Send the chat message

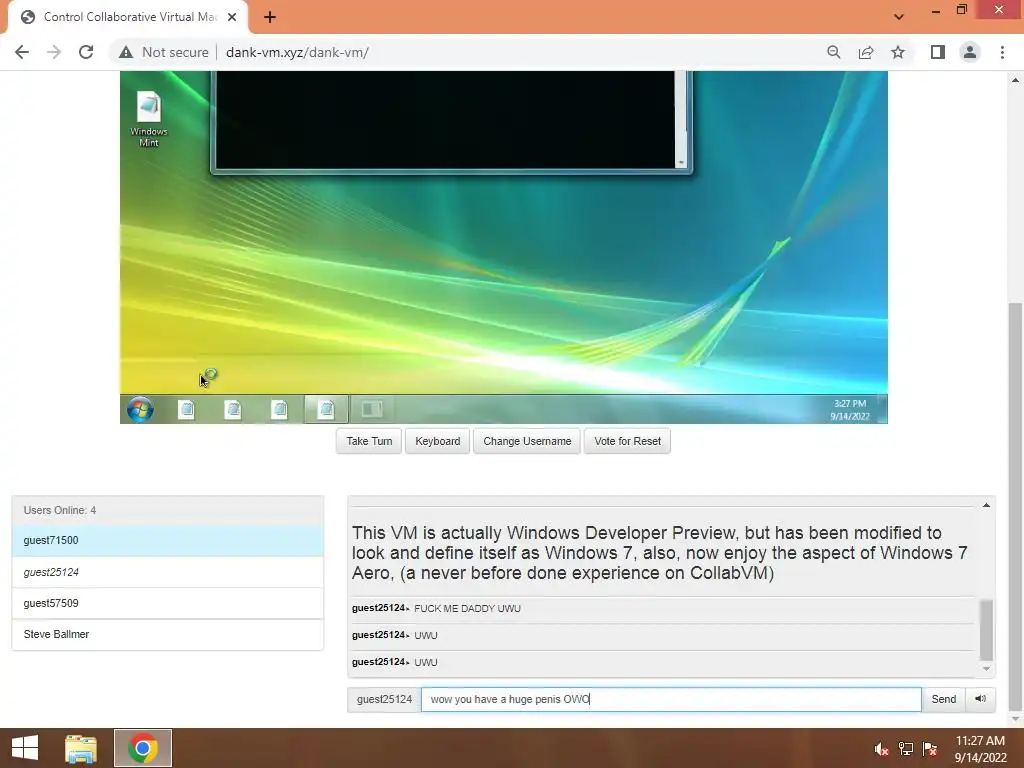click(x=944, y=699)
